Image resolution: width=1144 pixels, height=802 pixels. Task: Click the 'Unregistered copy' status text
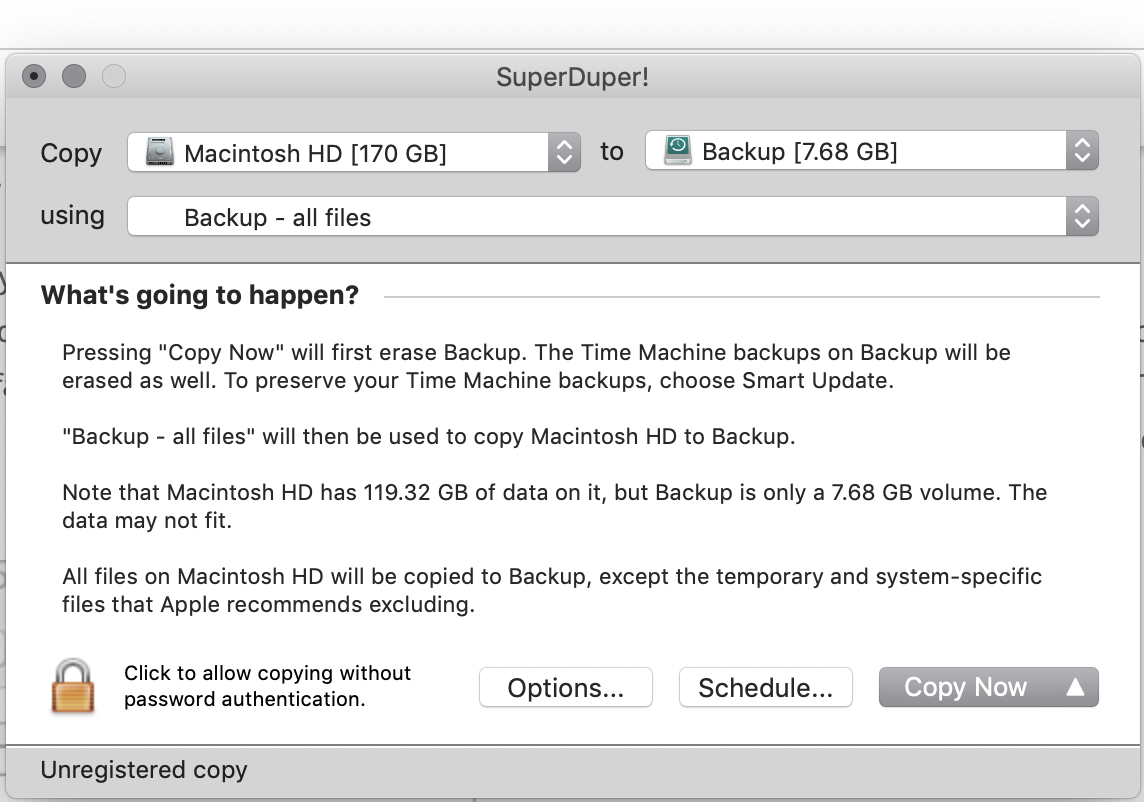[144, 770]
